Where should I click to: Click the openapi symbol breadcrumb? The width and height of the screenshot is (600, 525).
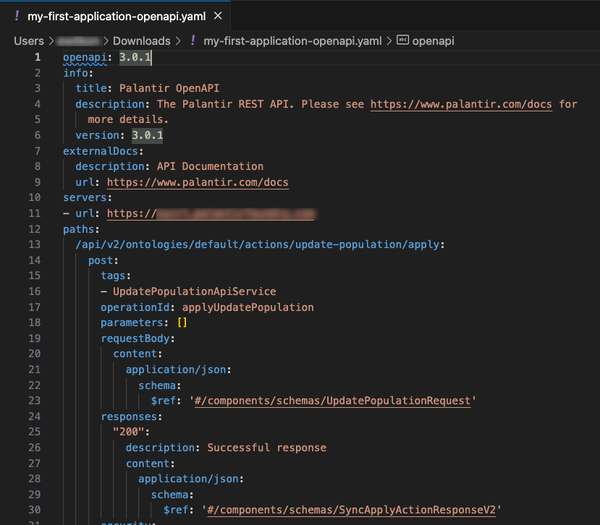point(433,41)
